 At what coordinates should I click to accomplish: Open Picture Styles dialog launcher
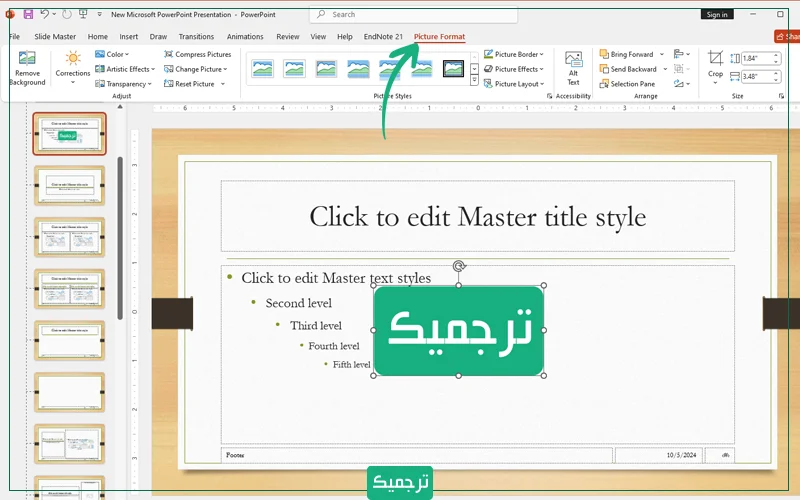549,96
